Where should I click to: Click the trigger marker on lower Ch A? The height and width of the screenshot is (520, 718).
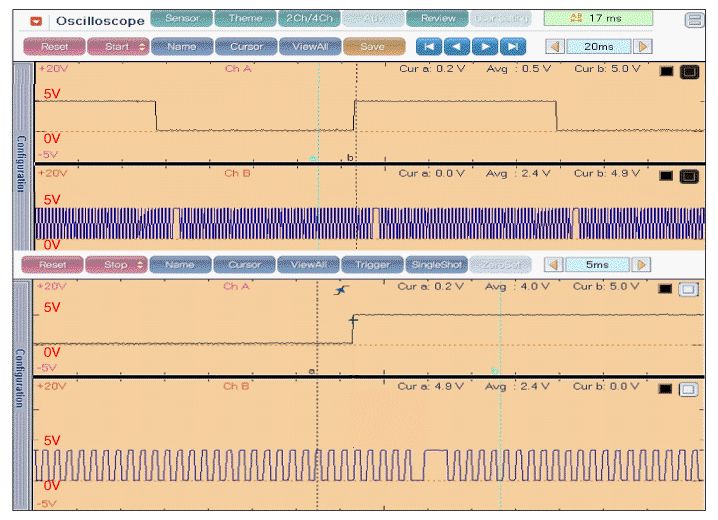(x=341, y=291)
